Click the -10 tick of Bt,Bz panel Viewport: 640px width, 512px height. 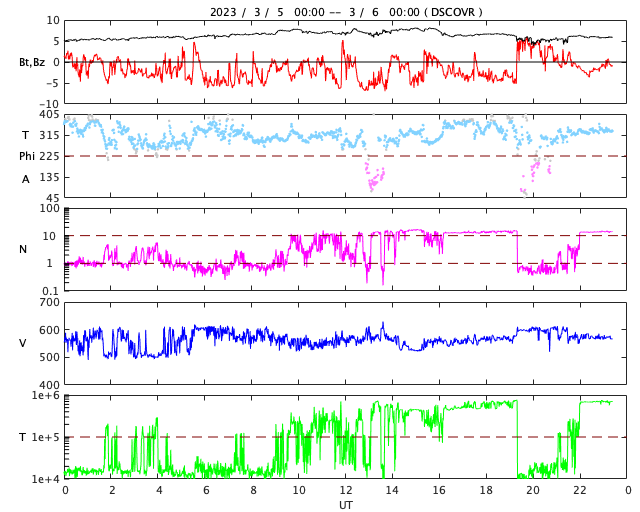click(x=49, y=104)
